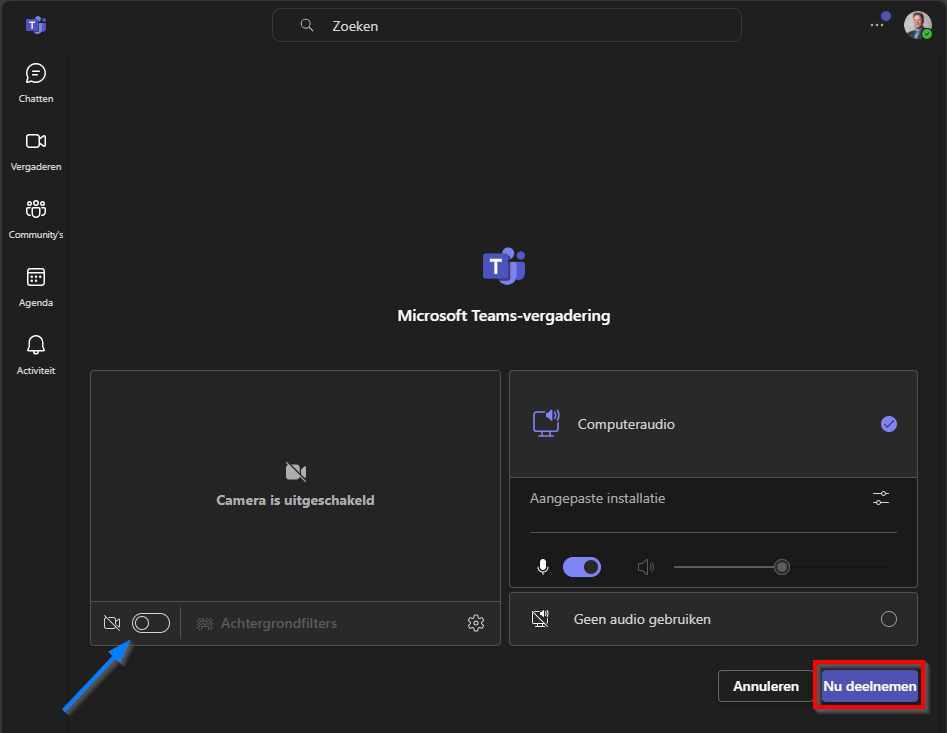This screenshot has height=733, width=947.
Task: Click in the Zoeken search field
Action: pos(507,25)
